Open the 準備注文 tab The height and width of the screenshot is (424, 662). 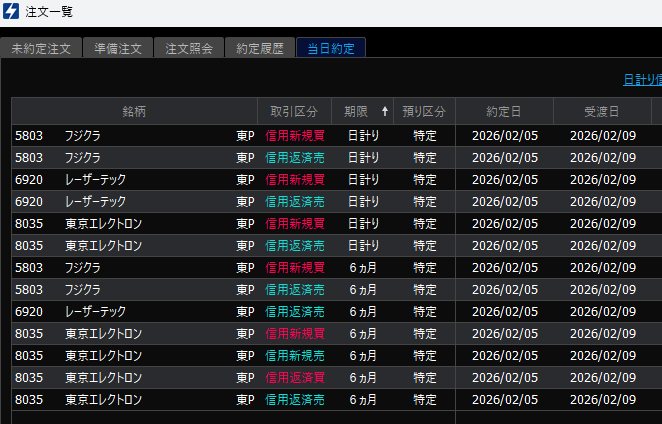118,48
